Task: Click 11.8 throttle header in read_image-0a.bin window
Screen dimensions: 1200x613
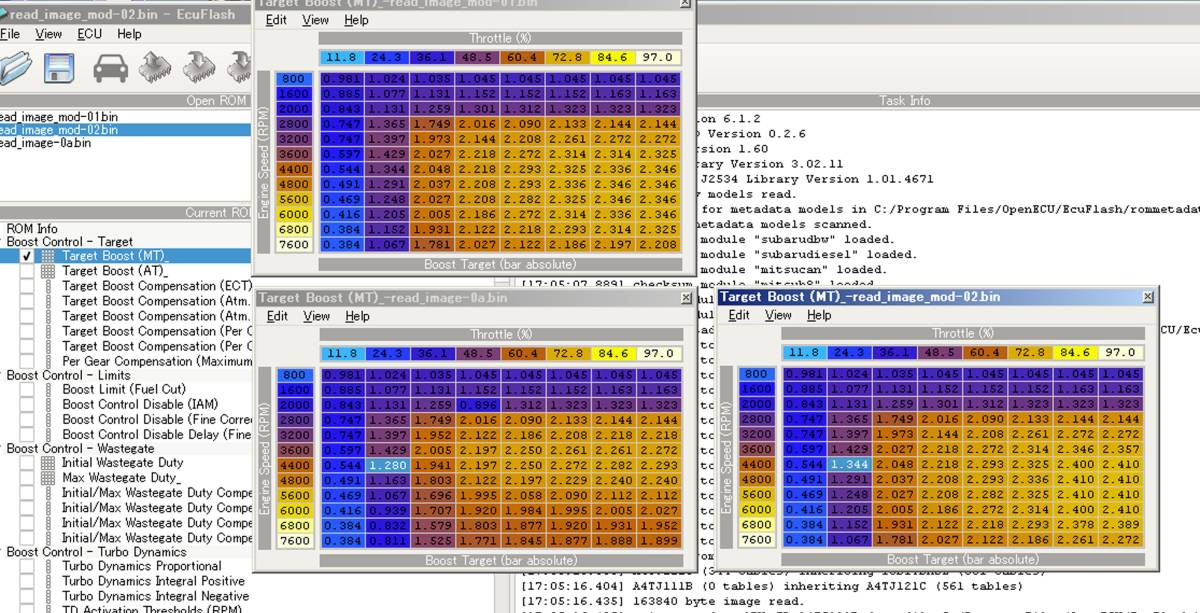Action: click(x=342, y=353)
